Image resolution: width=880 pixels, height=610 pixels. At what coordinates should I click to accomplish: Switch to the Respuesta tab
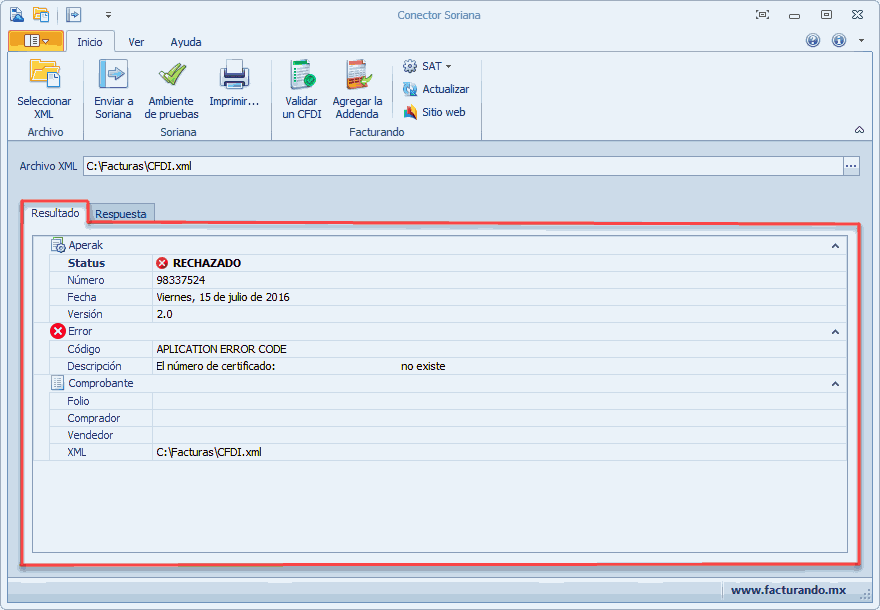[121, 213]
